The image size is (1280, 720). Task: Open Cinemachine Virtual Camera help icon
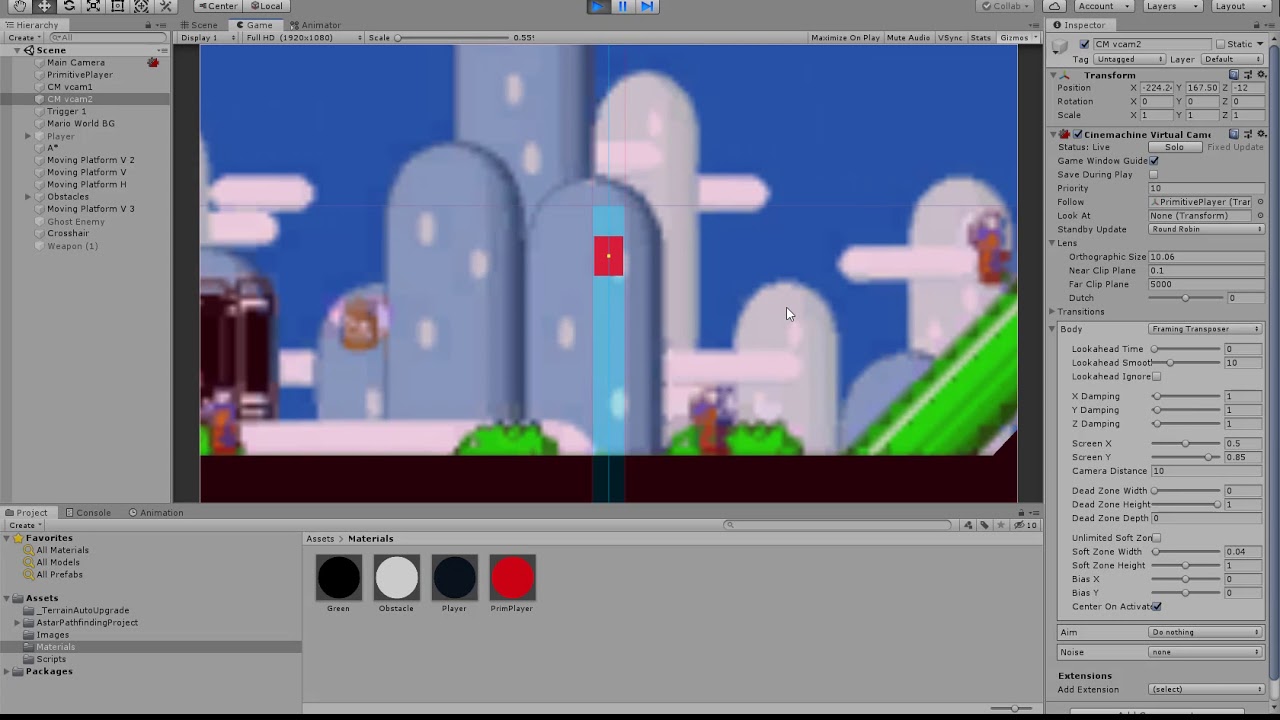(1234, 134)
